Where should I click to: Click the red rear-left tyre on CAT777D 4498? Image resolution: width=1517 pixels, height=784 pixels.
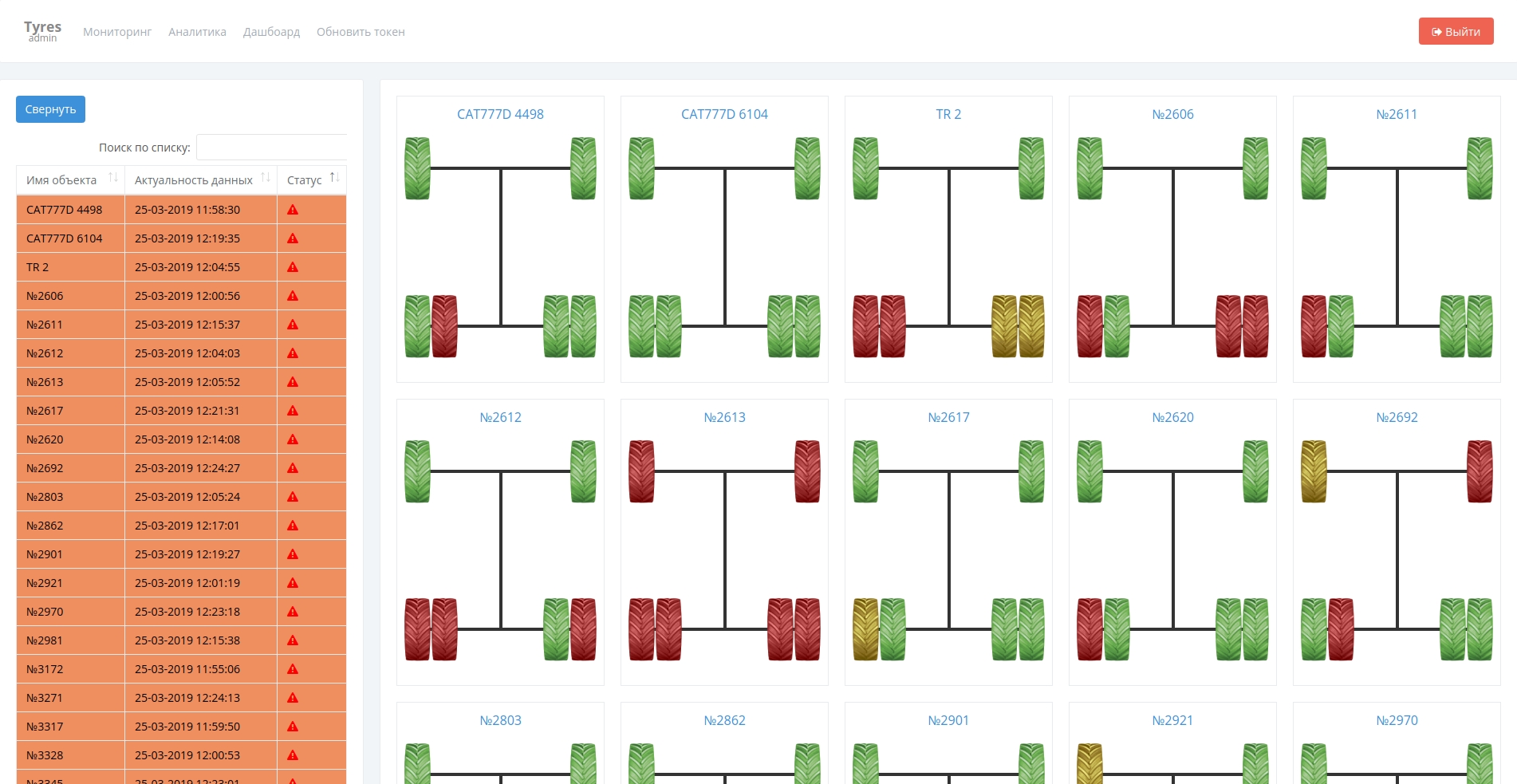(x=444, y=326)
